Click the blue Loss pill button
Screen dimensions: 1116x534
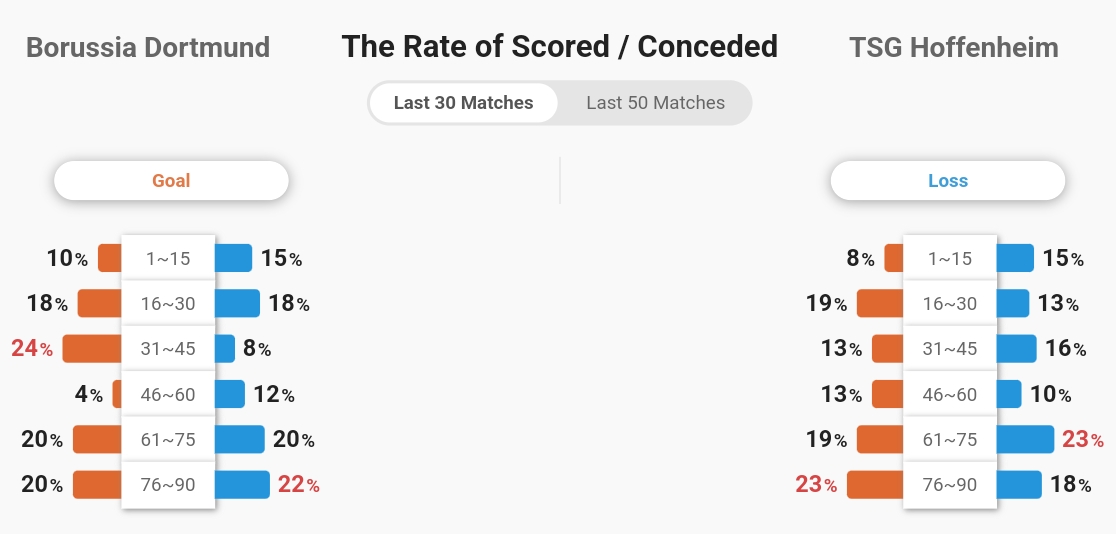pyautogui.click(x=948, y=180)
